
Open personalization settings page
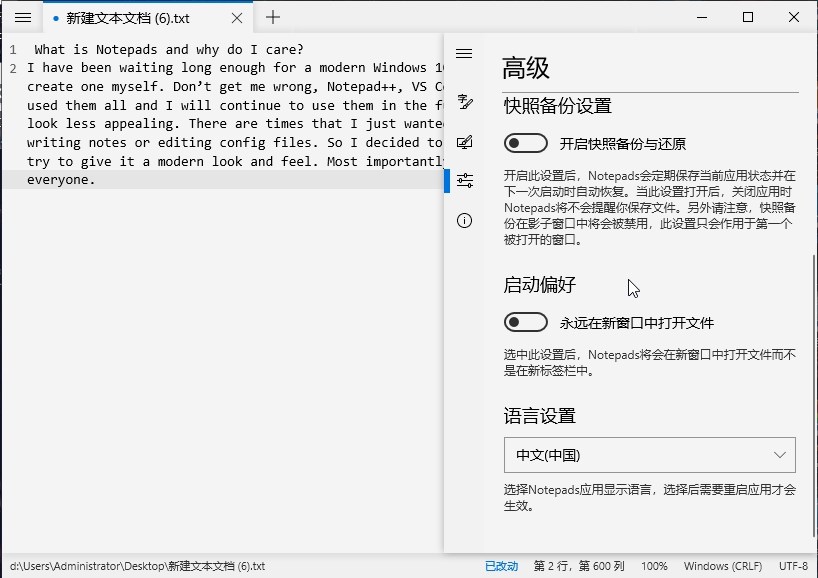coord(464,142)
